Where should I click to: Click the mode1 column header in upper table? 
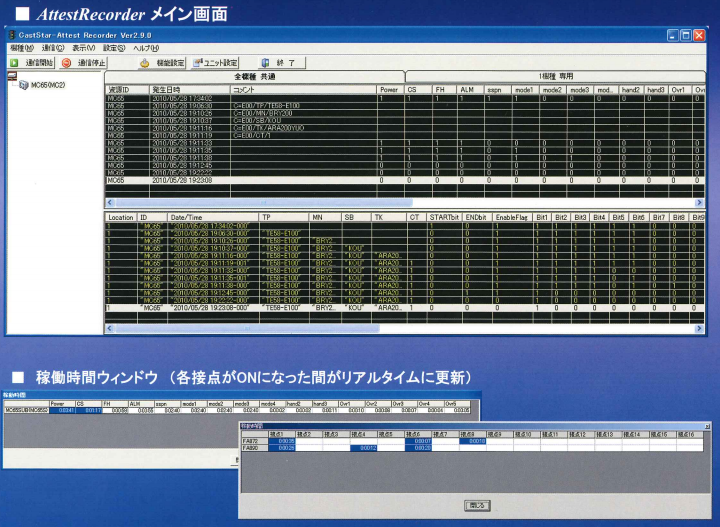525,90
